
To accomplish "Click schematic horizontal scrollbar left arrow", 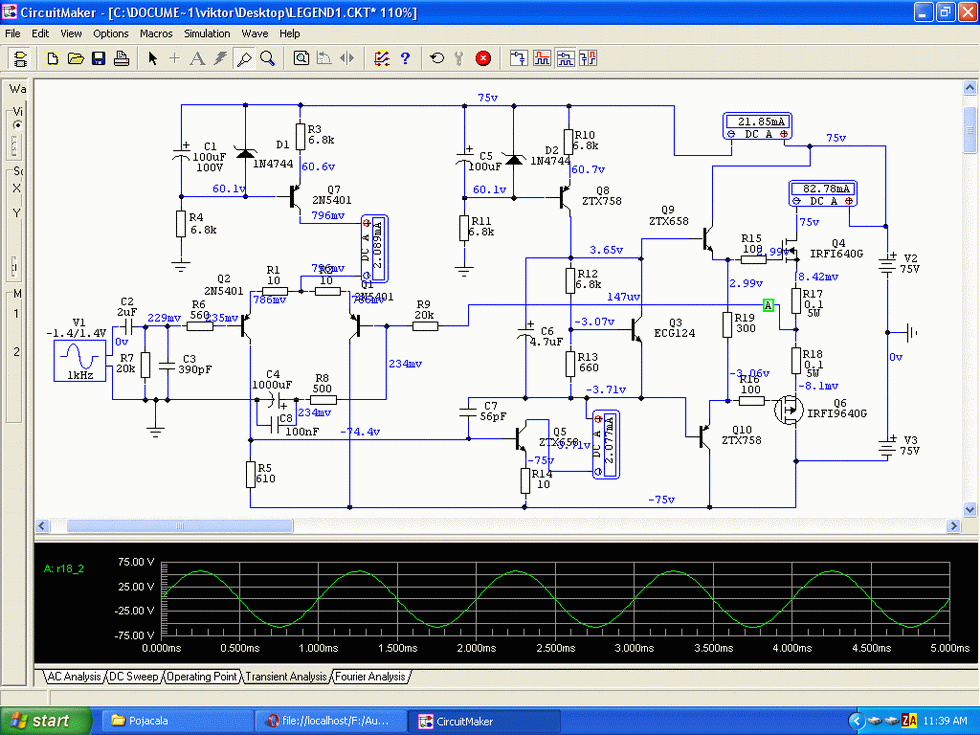I will [42, 526].
